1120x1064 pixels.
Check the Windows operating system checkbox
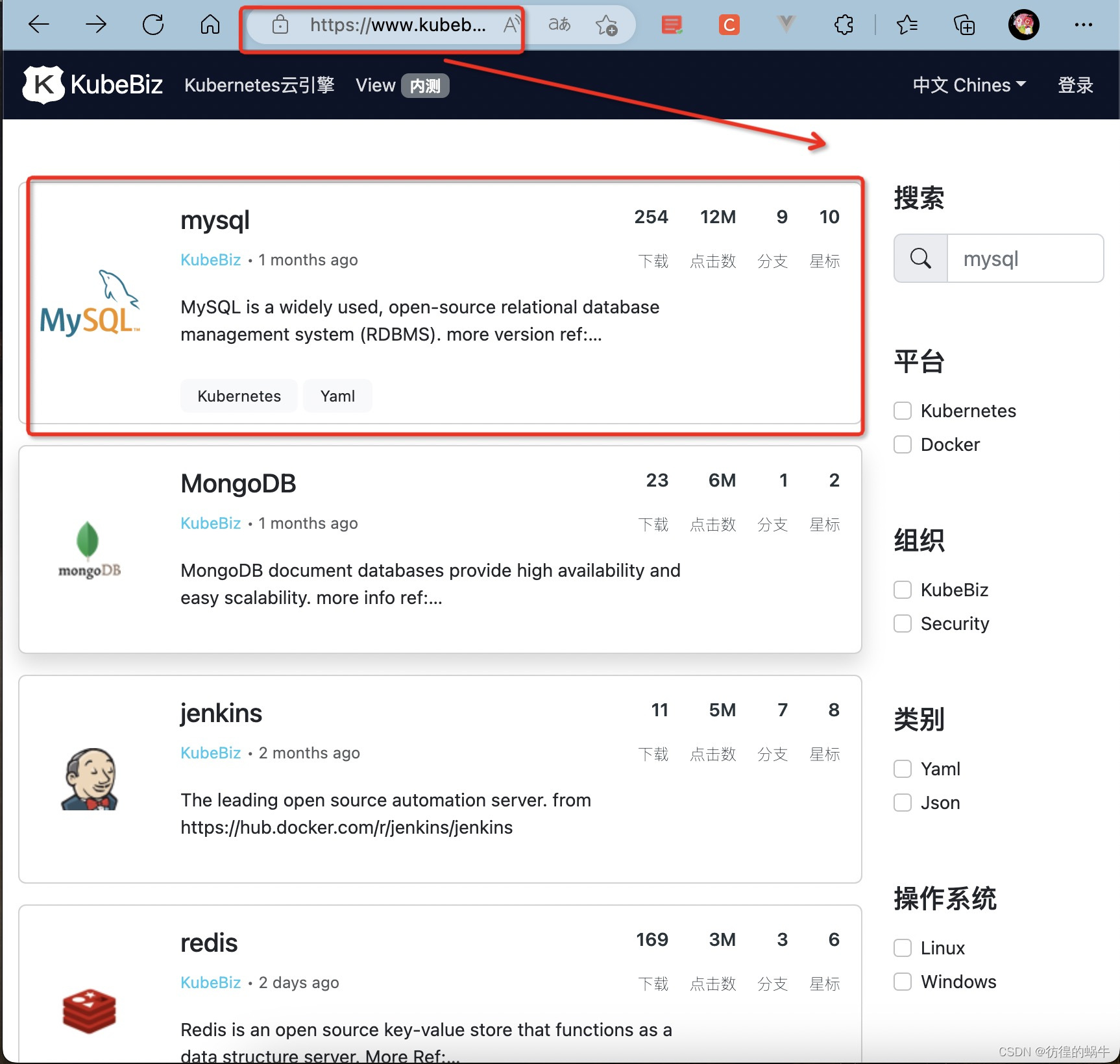tap(903, 982)
